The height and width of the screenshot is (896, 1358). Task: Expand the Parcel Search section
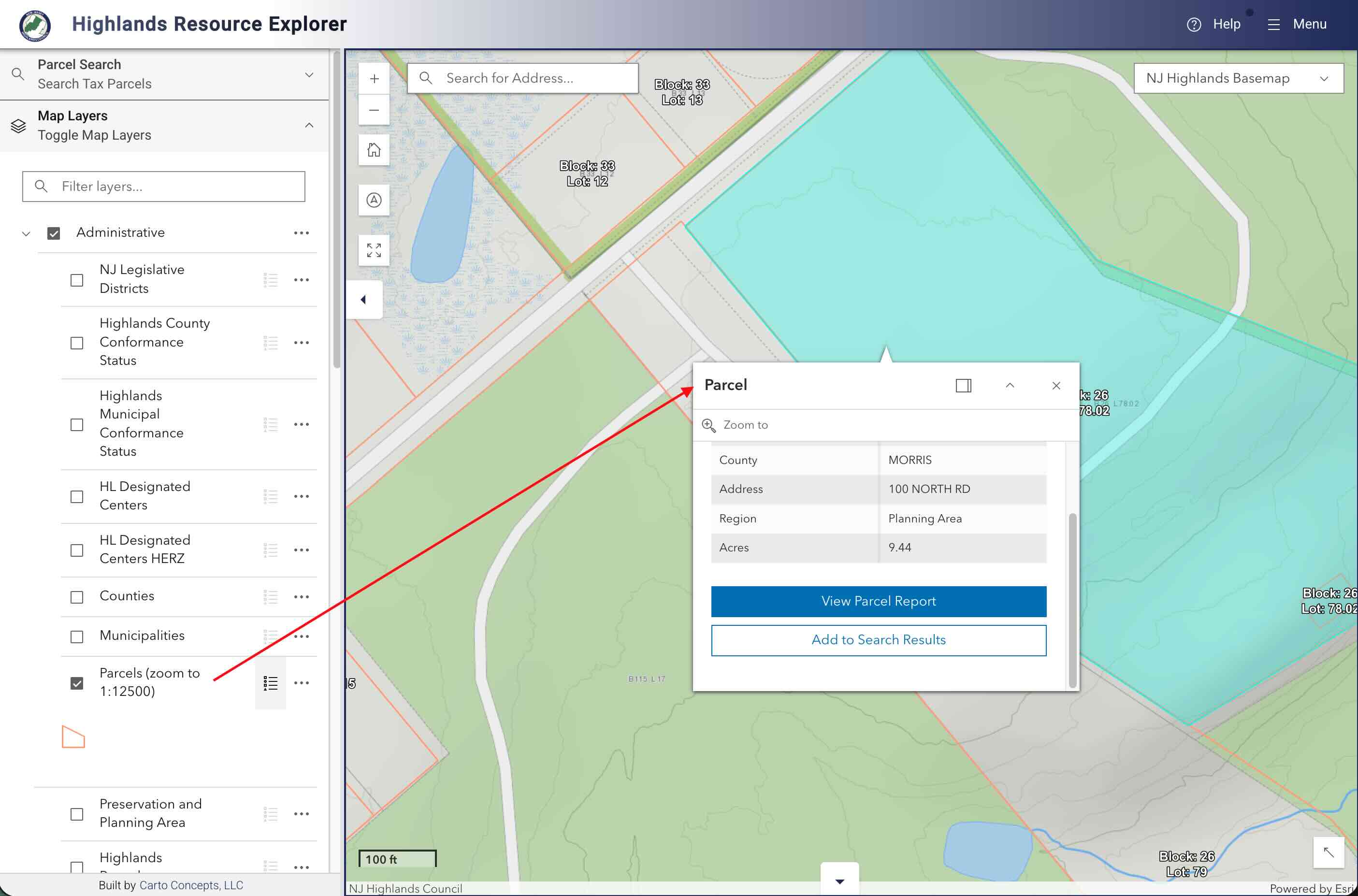coord(309,74)
